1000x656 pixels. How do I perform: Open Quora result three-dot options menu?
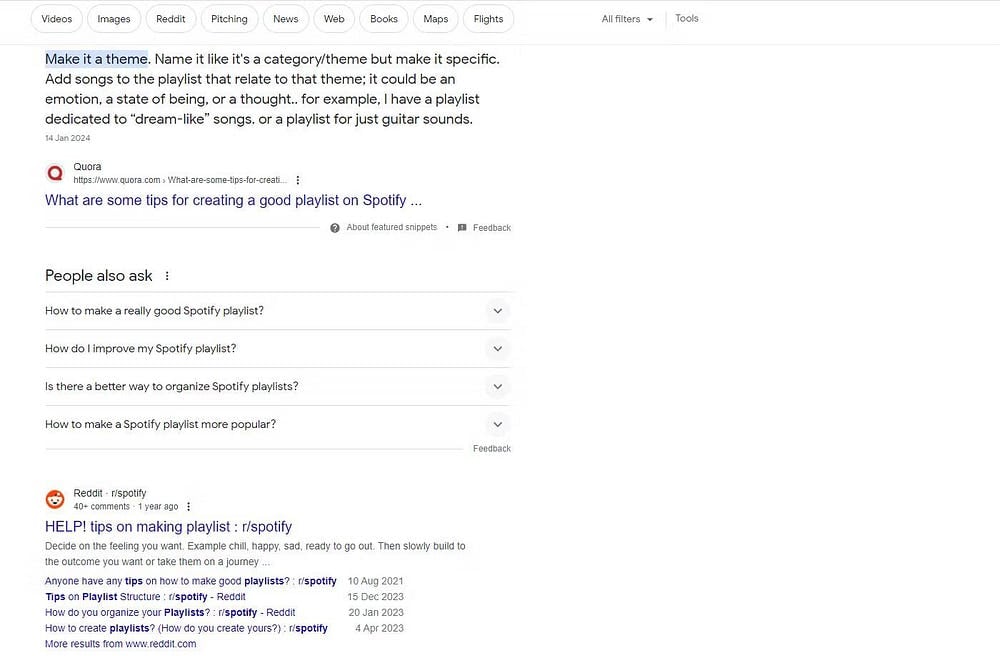tap(298, 180)
